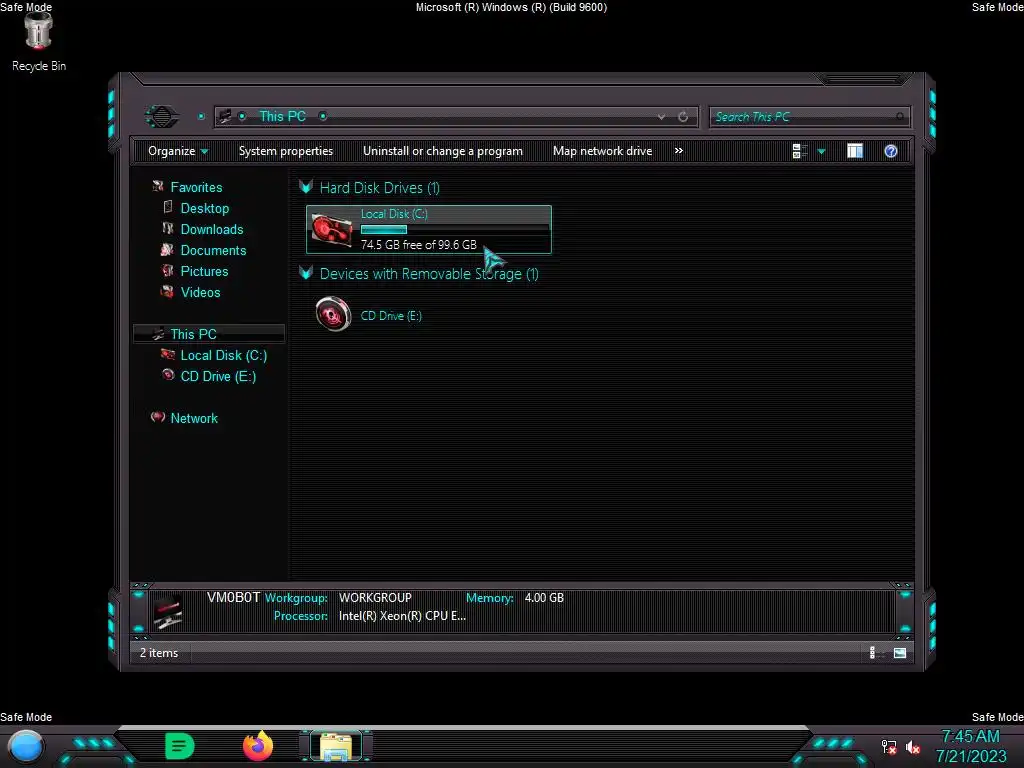The height and width of the screenshot is (768, 1024).
Task: Collapse the Hard Disk Drives group
Action: 306,187
